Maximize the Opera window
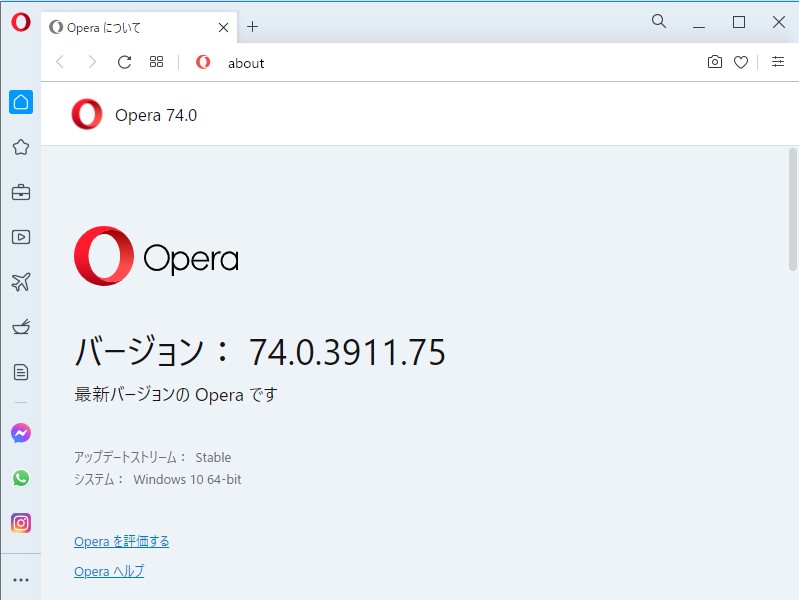This screenshot has height=600, width=799. point(739,22)
